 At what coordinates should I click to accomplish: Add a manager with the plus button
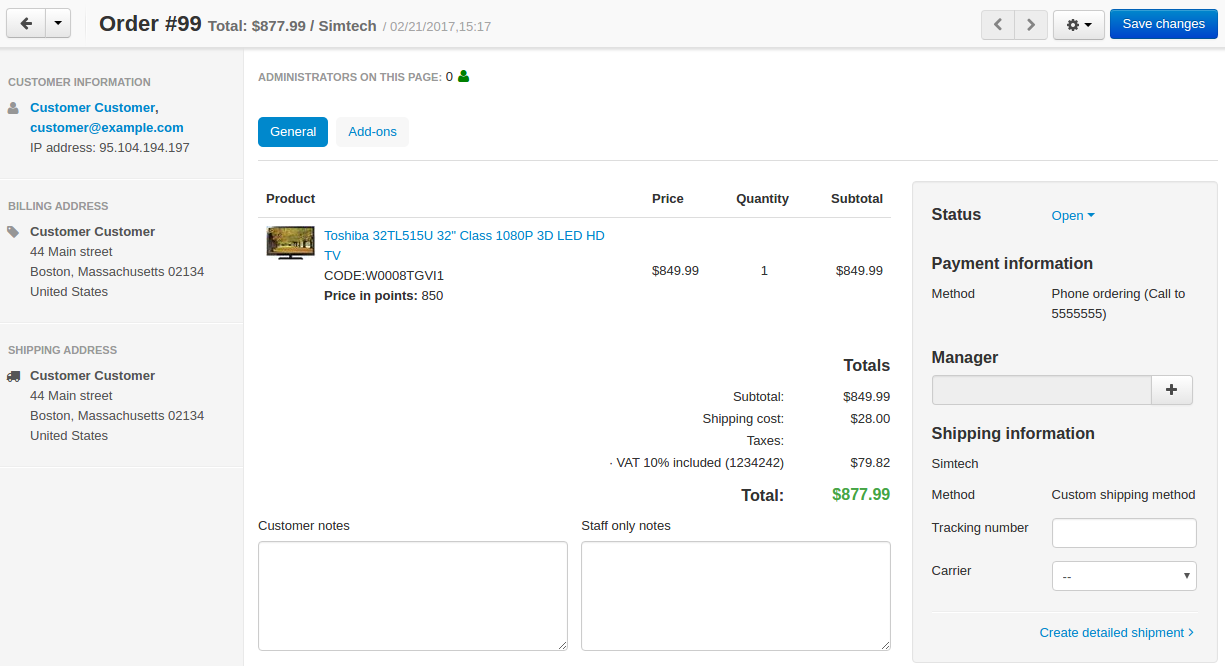tap(1172, 390)
